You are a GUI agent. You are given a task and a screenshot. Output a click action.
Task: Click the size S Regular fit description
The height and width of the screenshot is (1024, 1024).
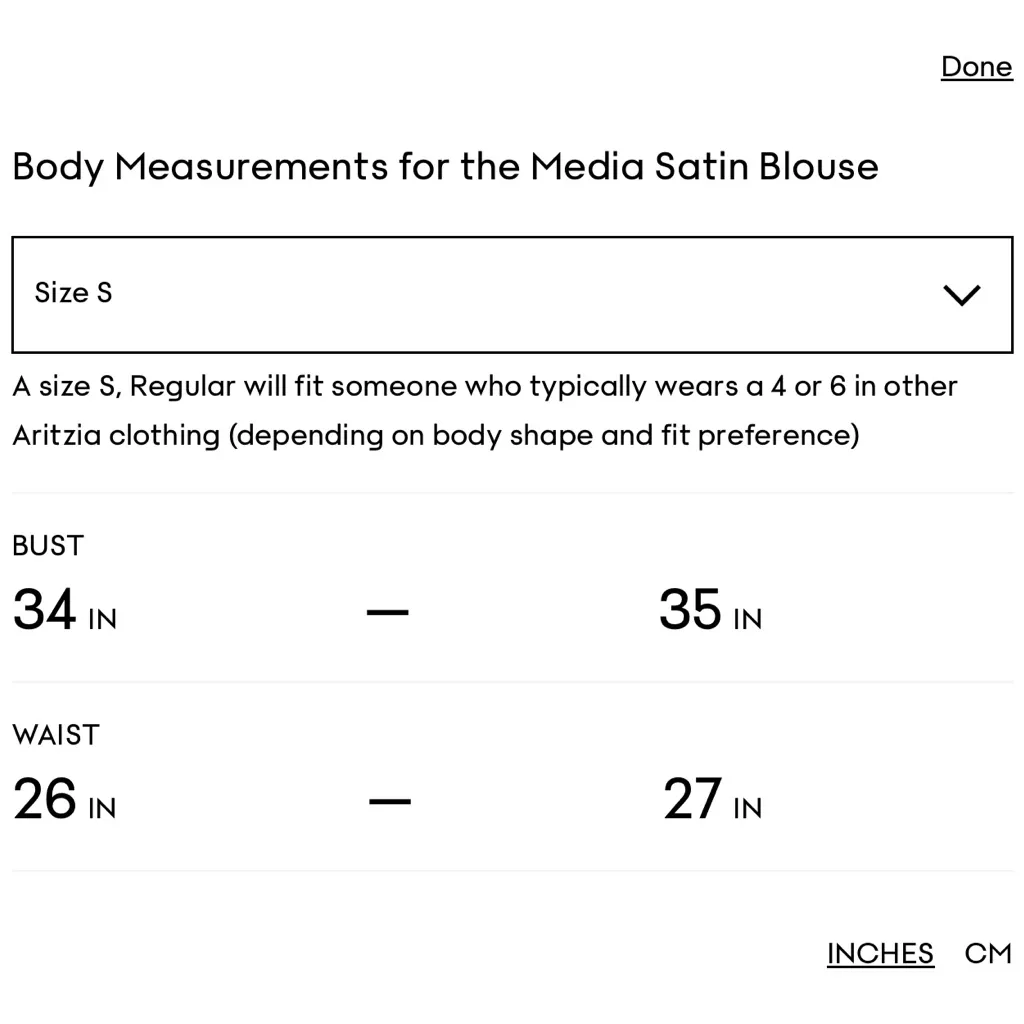(x=485, y=386)
